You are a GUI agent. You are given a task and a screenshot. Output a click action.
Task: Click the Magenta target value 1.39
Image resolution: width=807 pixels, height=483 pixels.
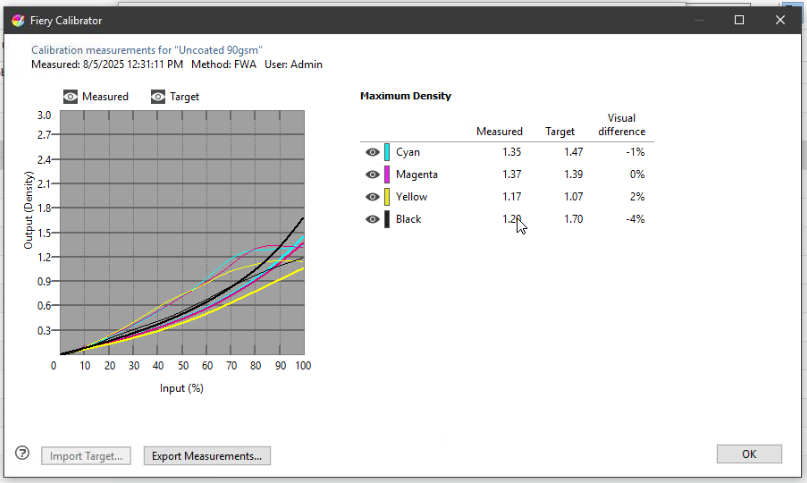coord(573,175)
